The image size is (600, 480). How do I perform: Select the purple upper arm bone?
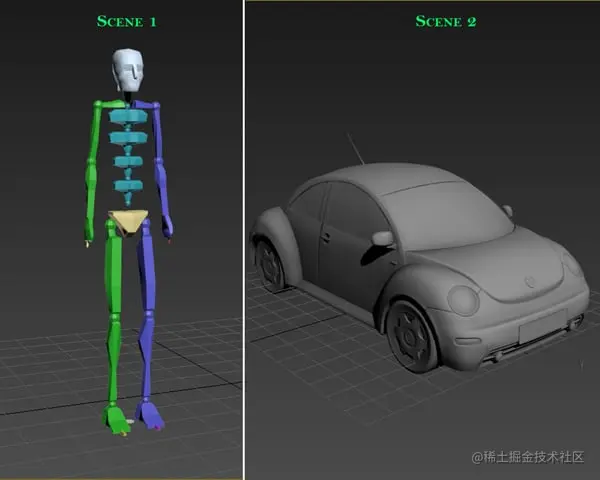coord(157,130)
